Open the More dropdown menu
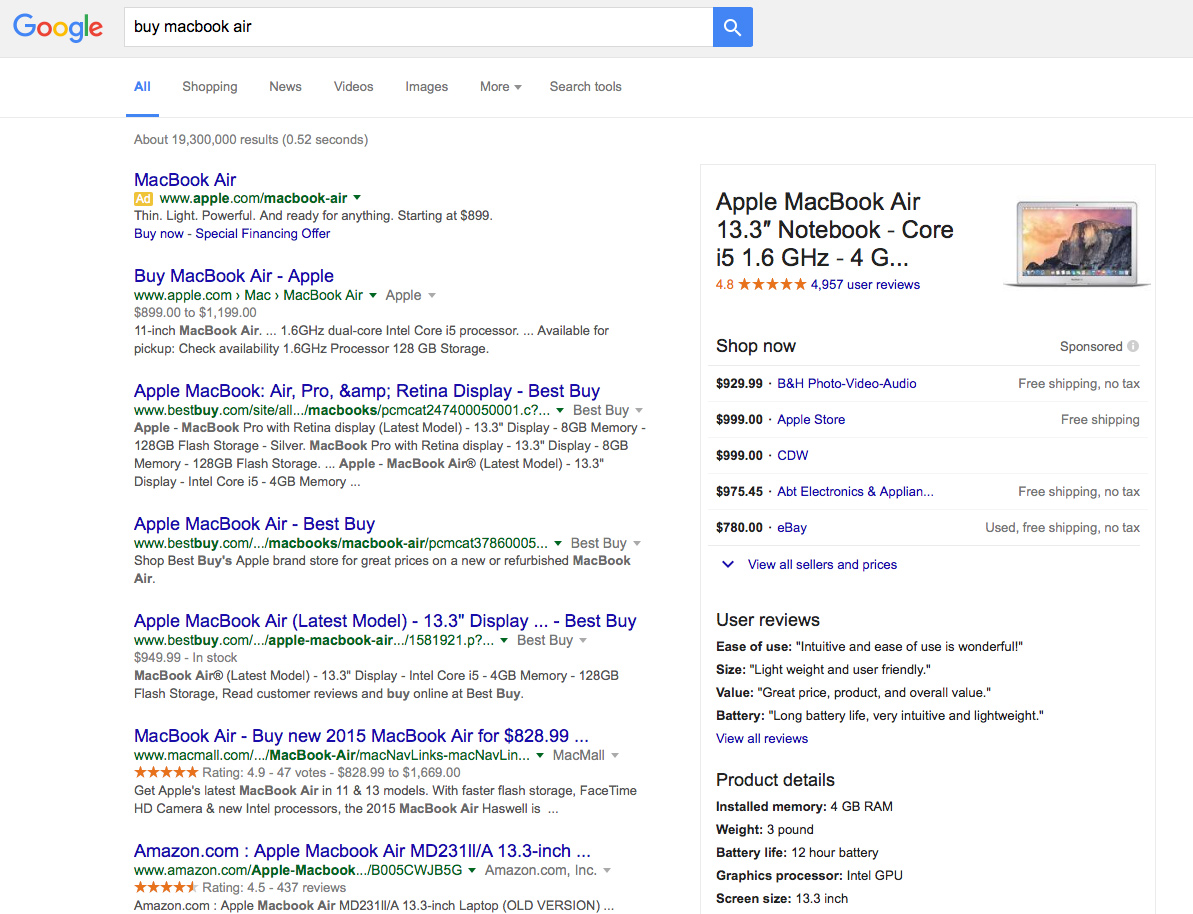Screen dimensions: 1193x914 coord(501,87)
